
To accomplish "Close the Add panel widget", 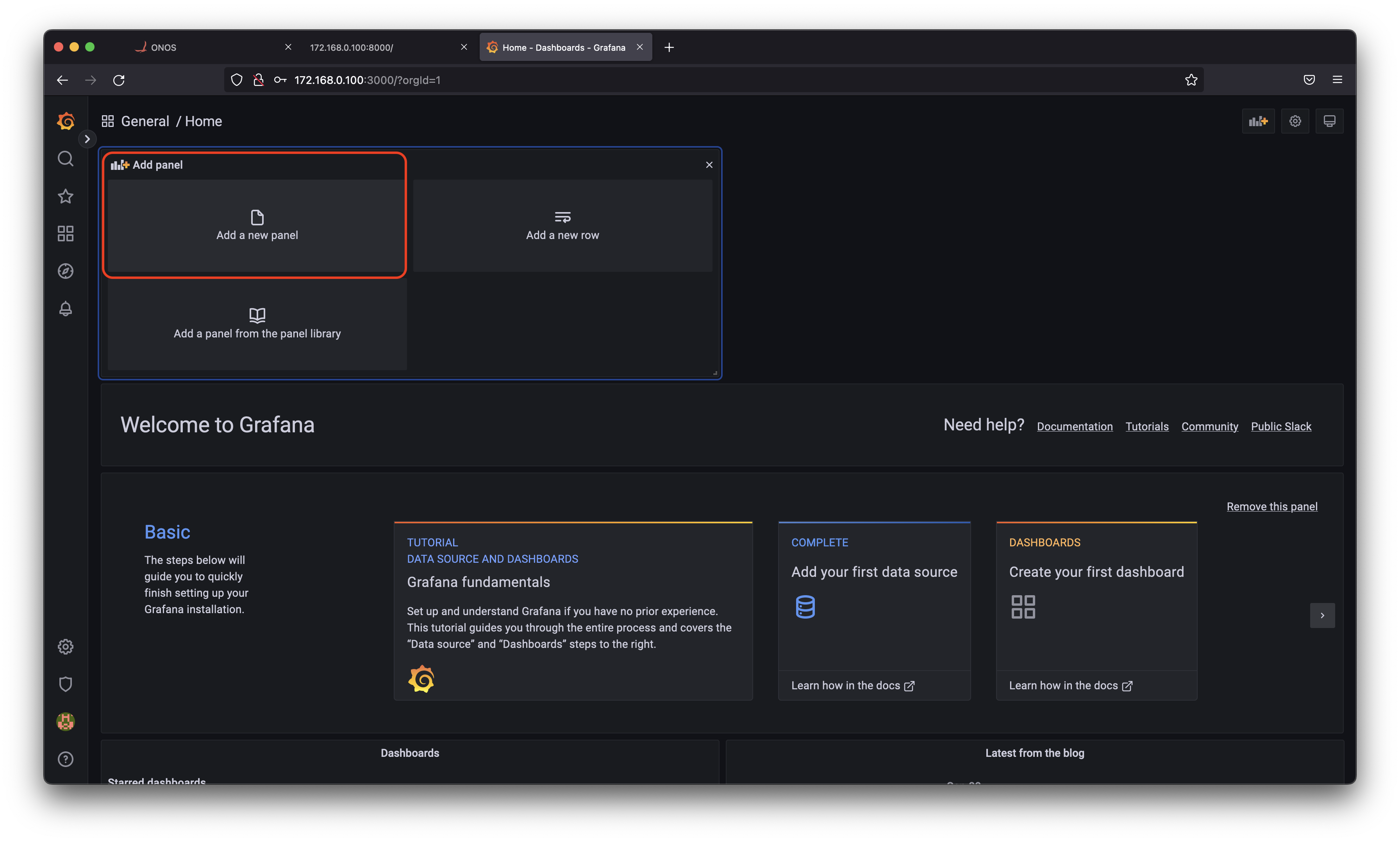I will [x=709, y=164].
